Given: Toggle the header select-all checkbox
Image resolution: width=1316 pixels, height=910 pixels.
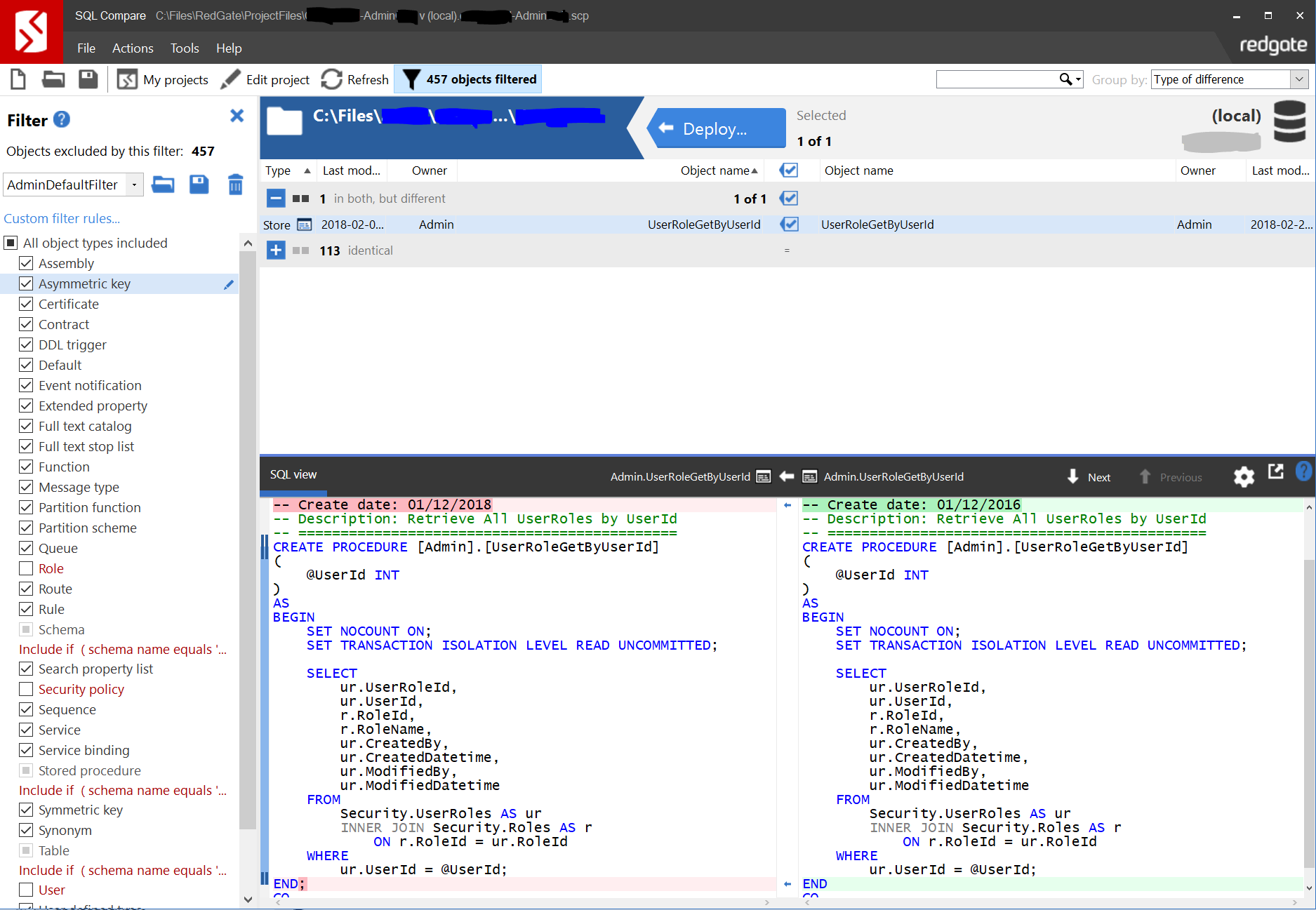Looking at the screenshot, I should click(x=790, y=170).
